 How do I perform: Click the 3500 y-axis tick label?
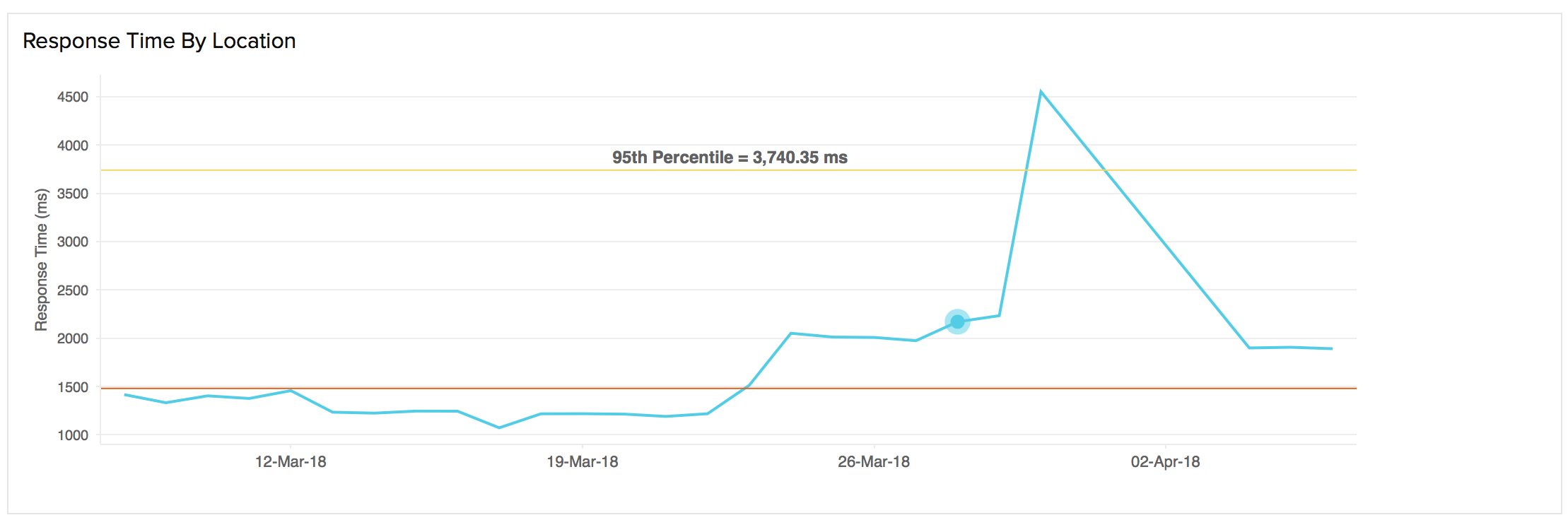(73, 194)
